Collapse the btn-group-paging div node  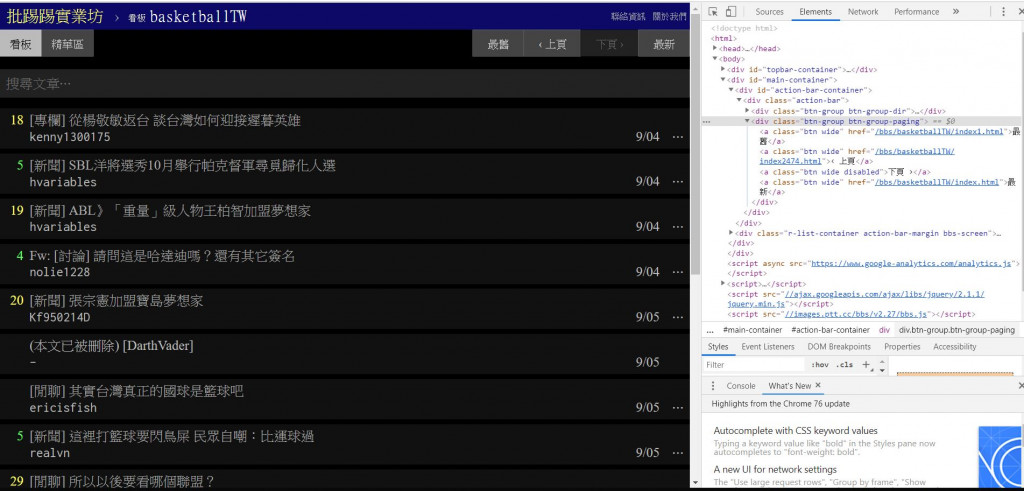(x=747, y=121)
